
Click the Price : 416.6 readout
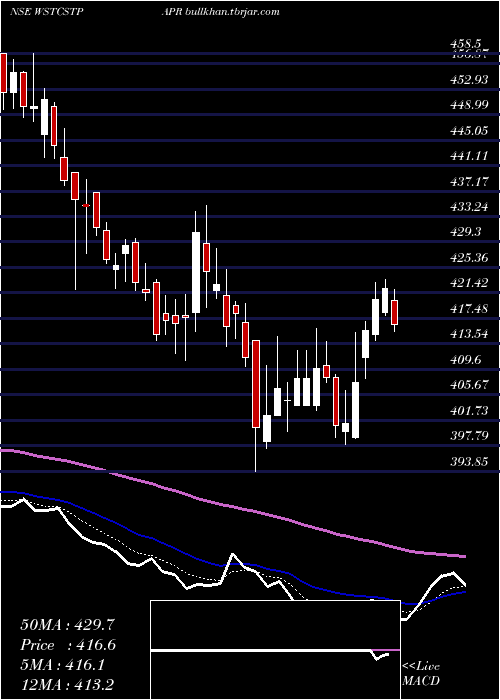tap(68, 645)
